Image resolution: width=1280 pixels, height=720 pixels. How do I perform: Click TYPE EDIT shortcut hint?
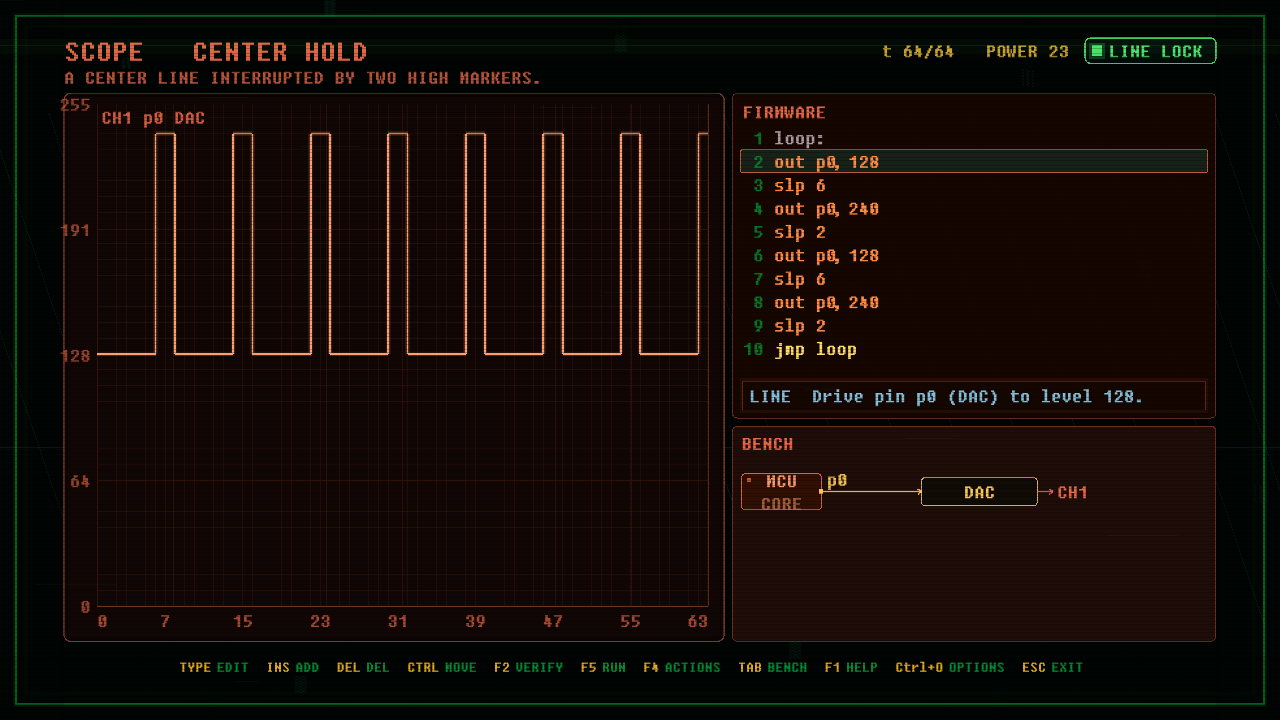[214, 667]
